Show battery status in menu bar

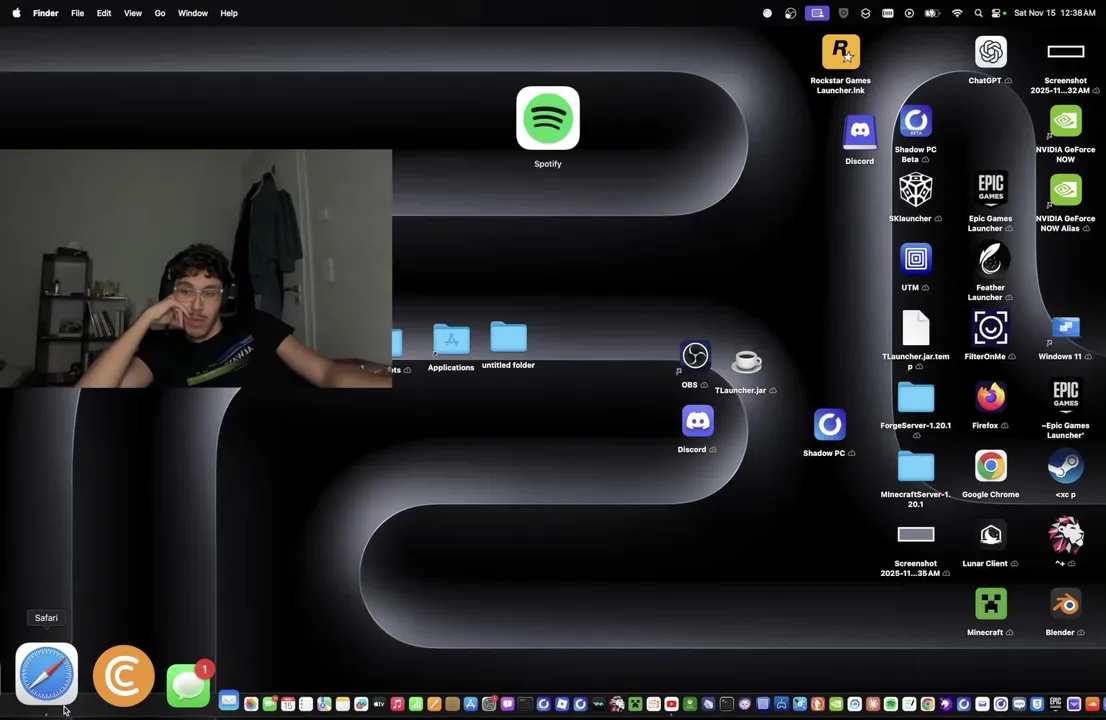pos(932,13)
